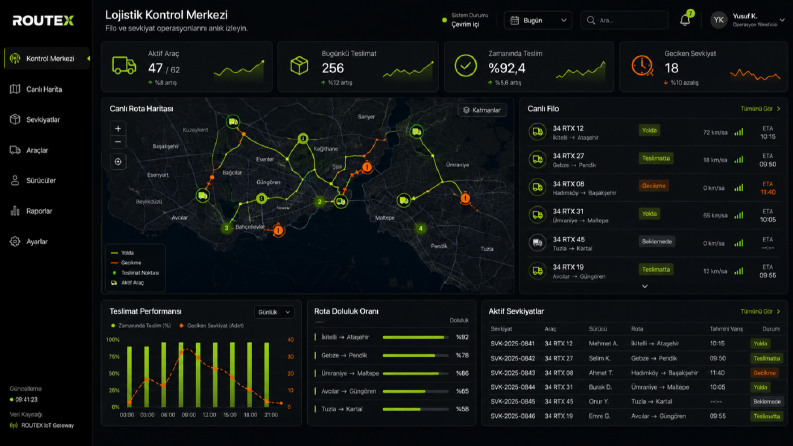The width and height of the screenshot is (793, 446).
Task: Click the 34 RTX 08 vehicle icon in Canlı Filo
Action: (x=537, y=188)
